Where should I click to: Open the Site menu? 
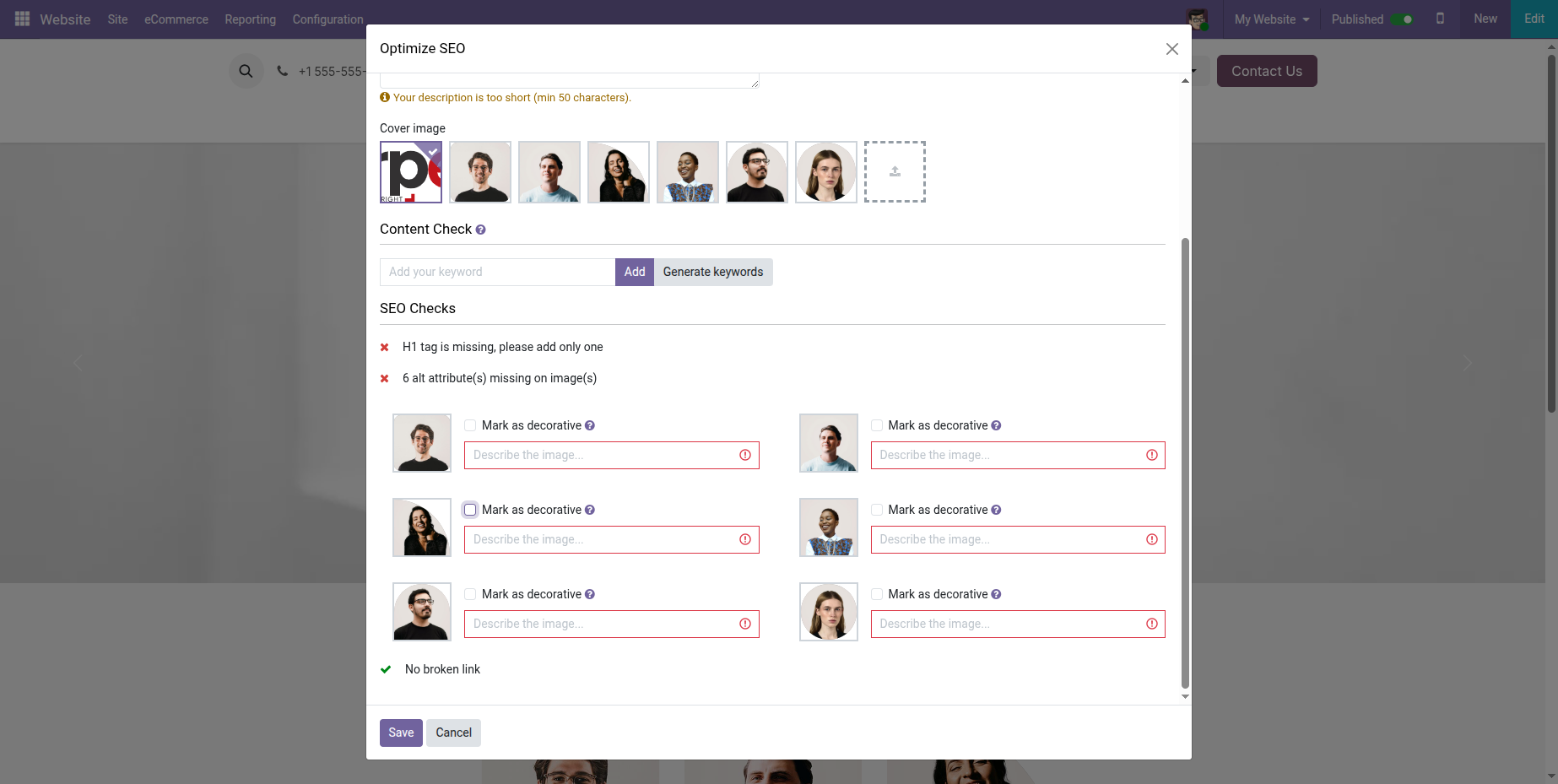tap(117, 19)
